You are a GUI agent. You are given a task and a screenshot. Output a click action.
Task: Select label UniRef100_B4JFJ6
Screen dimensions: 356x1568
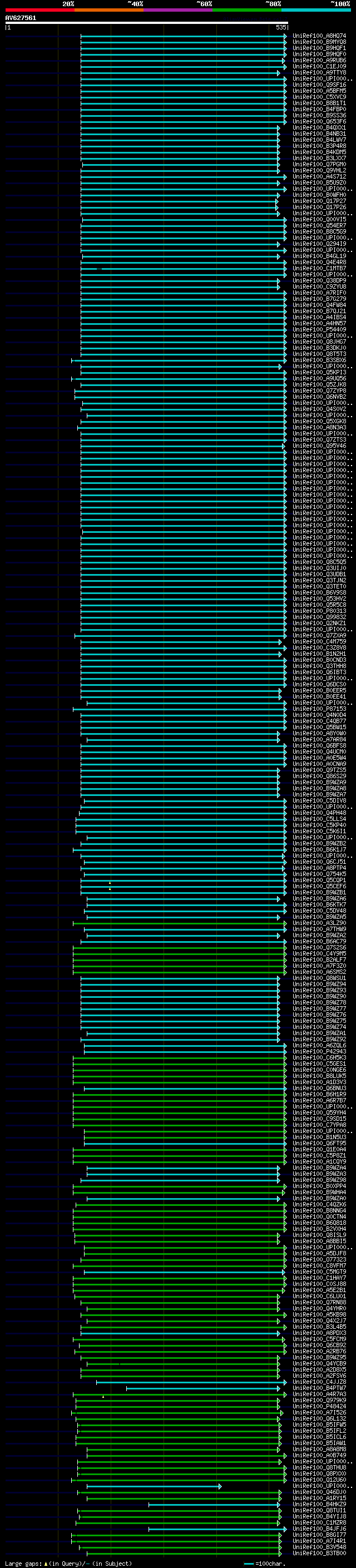pos(319,1529)
